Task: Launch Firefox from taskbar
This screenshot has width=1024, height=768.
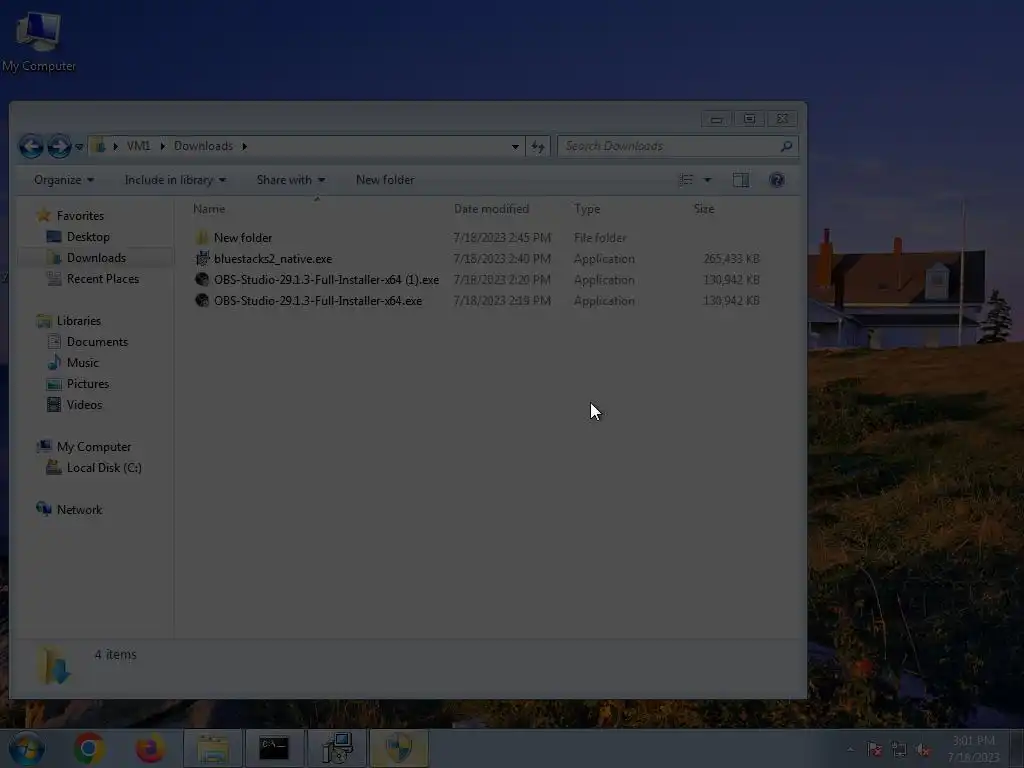Action: pyautogui.click(x=150, y=748)
